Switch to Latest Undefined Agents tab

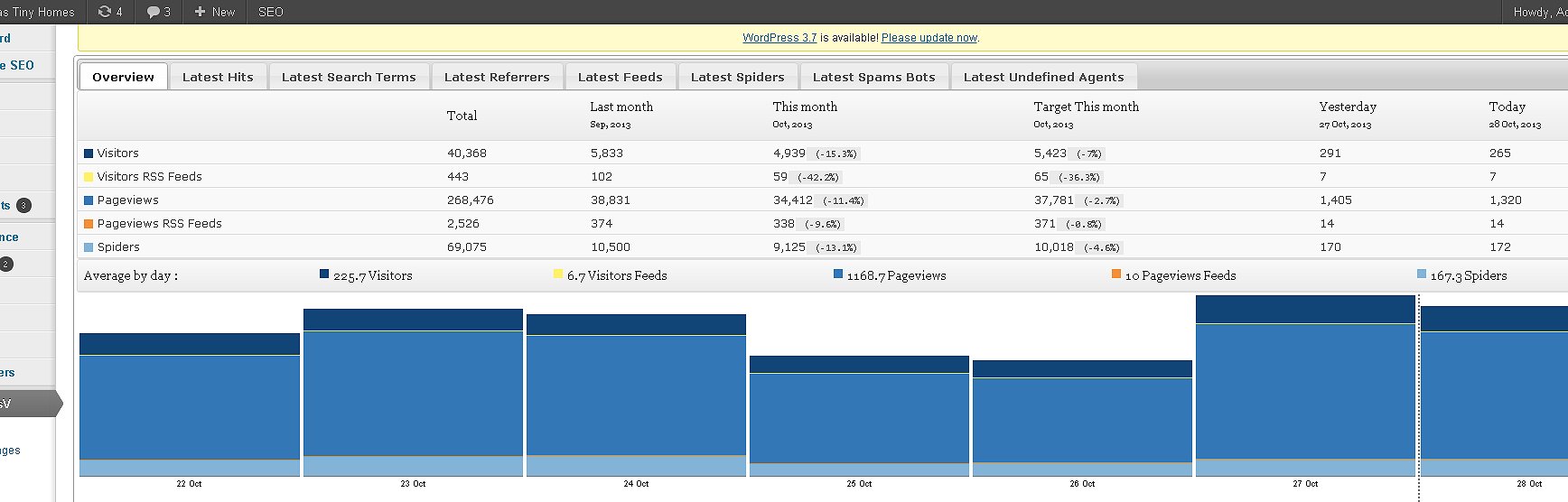pyautogui.click(x=1043, y=77)
